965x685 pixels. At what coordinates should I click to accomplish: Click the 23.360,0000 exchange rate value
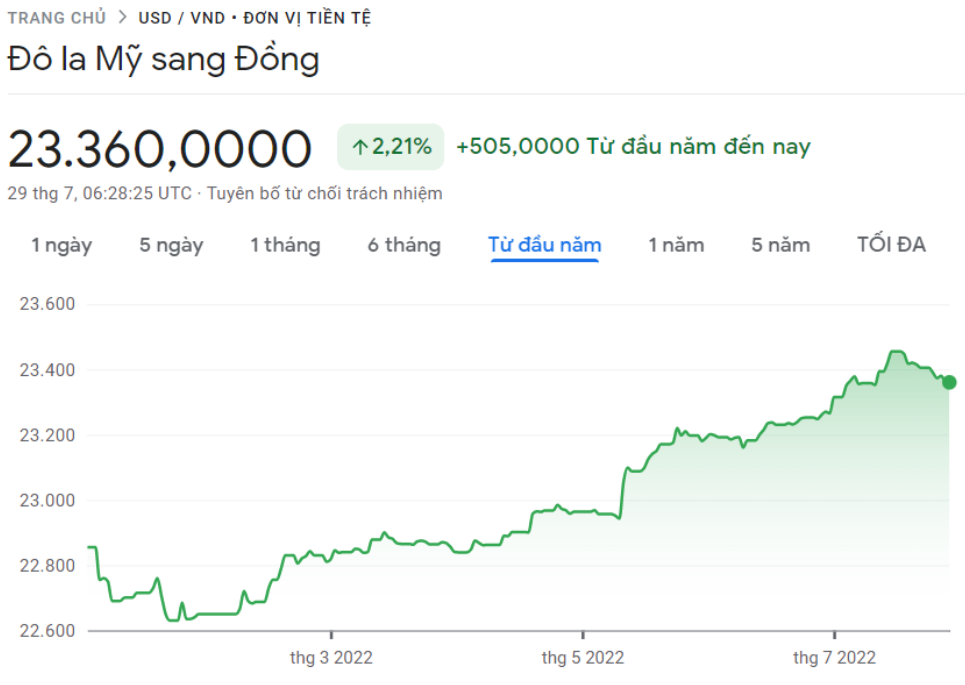tap(160, 148)
